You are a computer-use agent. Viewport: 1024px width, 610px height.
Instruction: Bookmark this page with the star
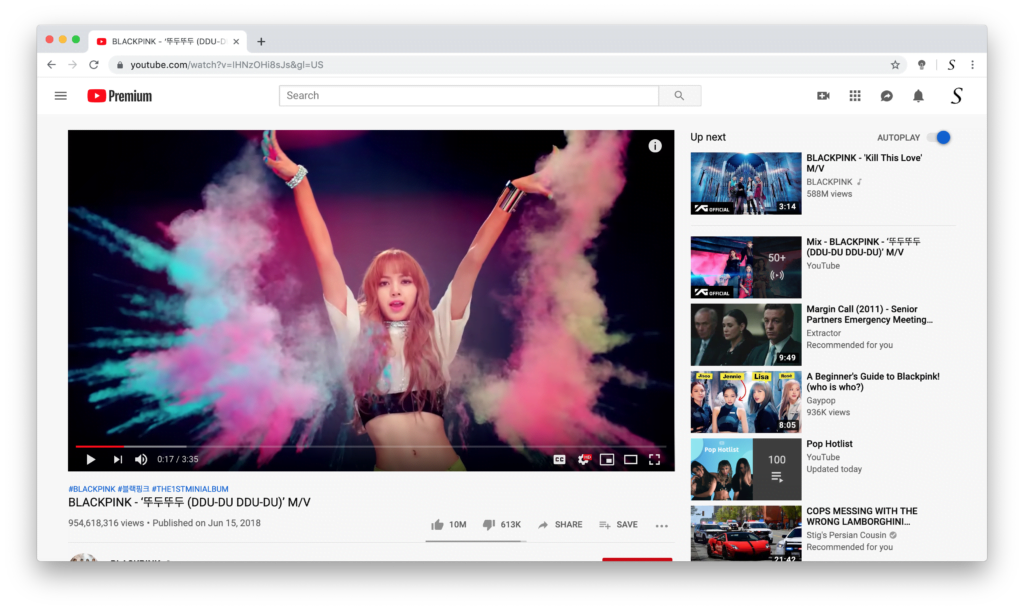(895, 65)
